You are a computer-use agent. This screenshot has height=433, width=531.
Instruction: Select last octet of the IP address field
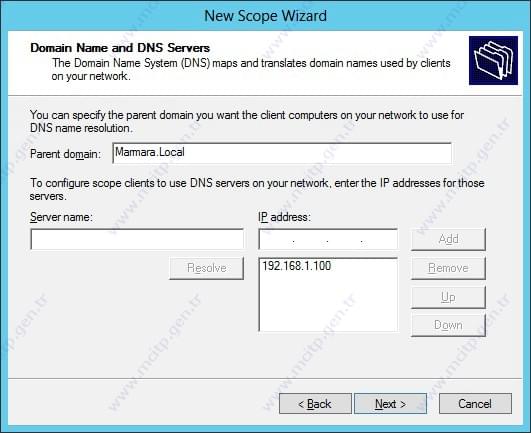(x=379, y=239)
